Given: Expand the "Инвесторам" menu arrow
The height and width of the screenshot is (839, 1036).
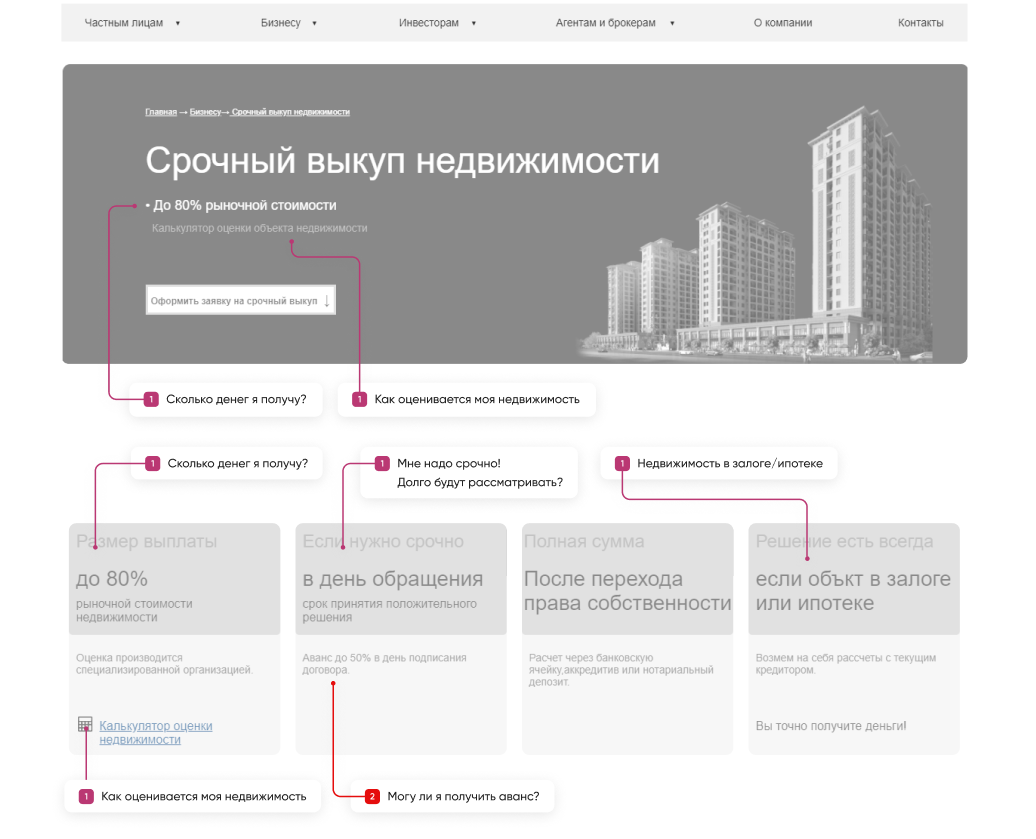Looking at the screenshot, I should coord(473,23).
